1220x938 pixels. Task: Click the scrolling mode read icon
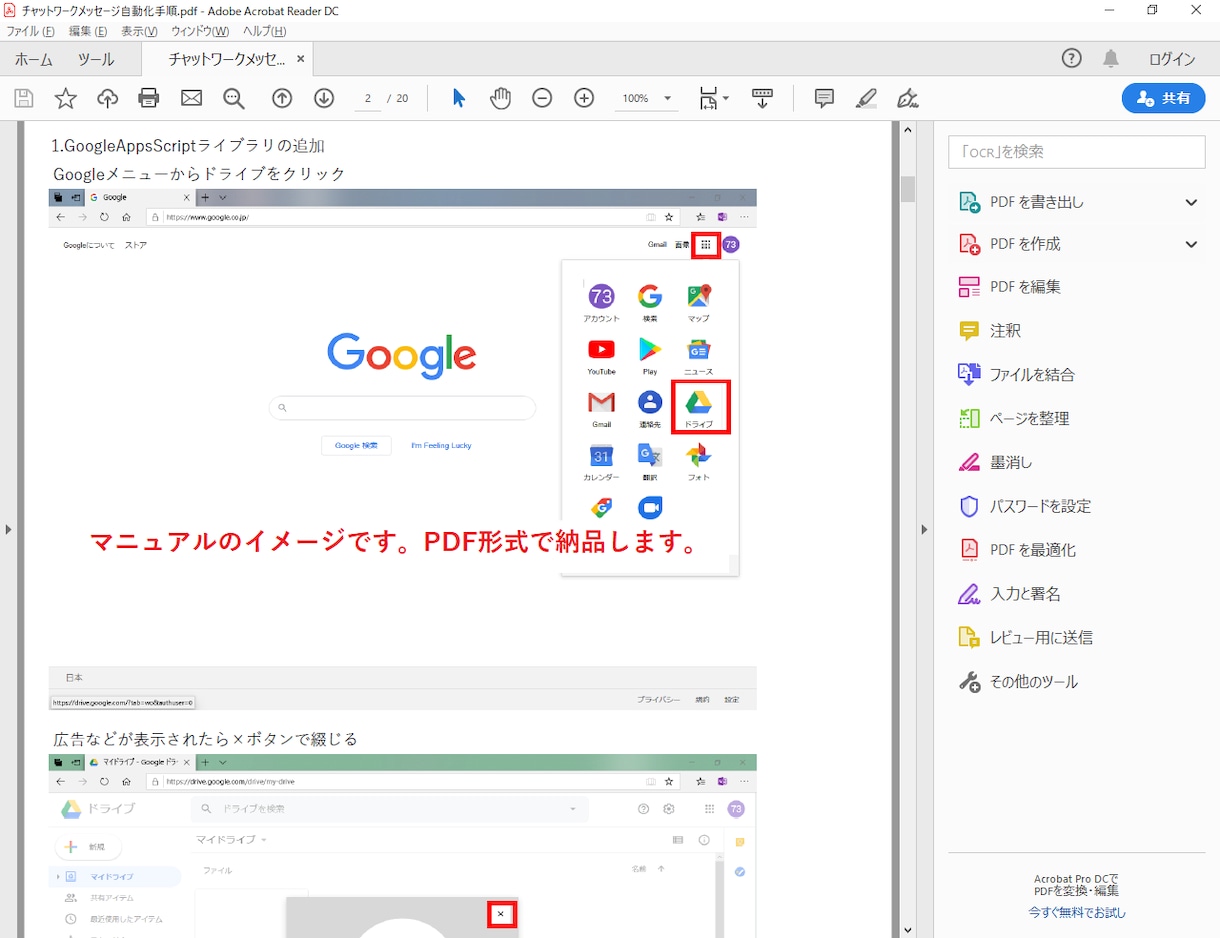point(763,98)
